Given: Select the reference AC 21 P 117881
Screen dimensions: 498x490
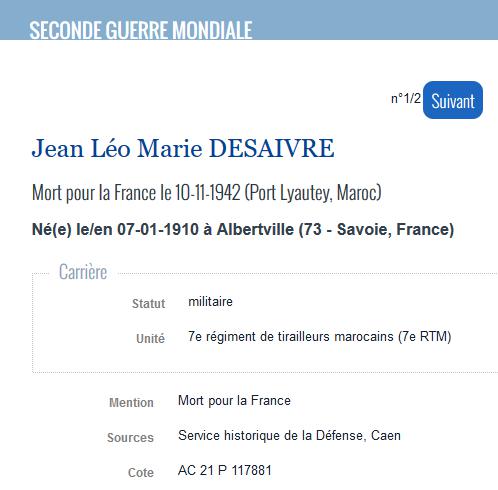Looking at the screenshot, I should [225, 470].
